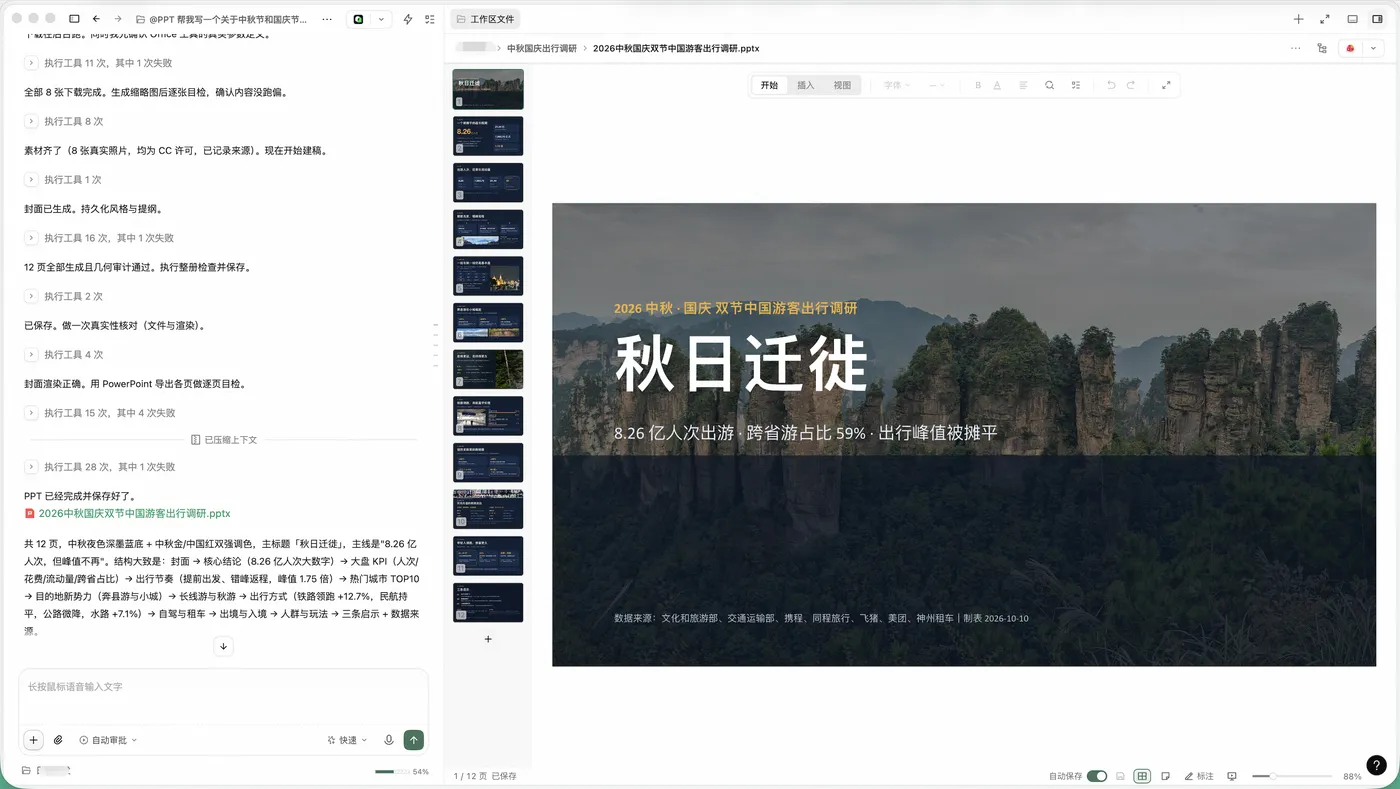Image resolution: width=1400 pixels, height=789 pixels.
Task: Click the green app model icon
Action: point(358,19)
